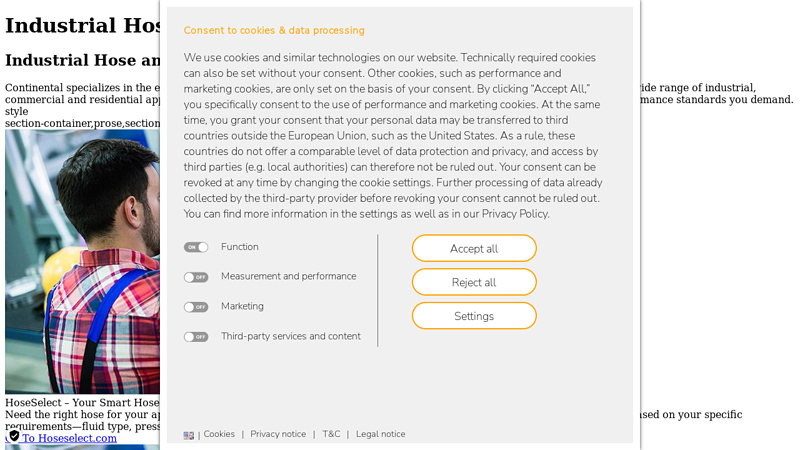Open the Privacy notice link
Screen dimensions: 800x450
tap(278, 434)
